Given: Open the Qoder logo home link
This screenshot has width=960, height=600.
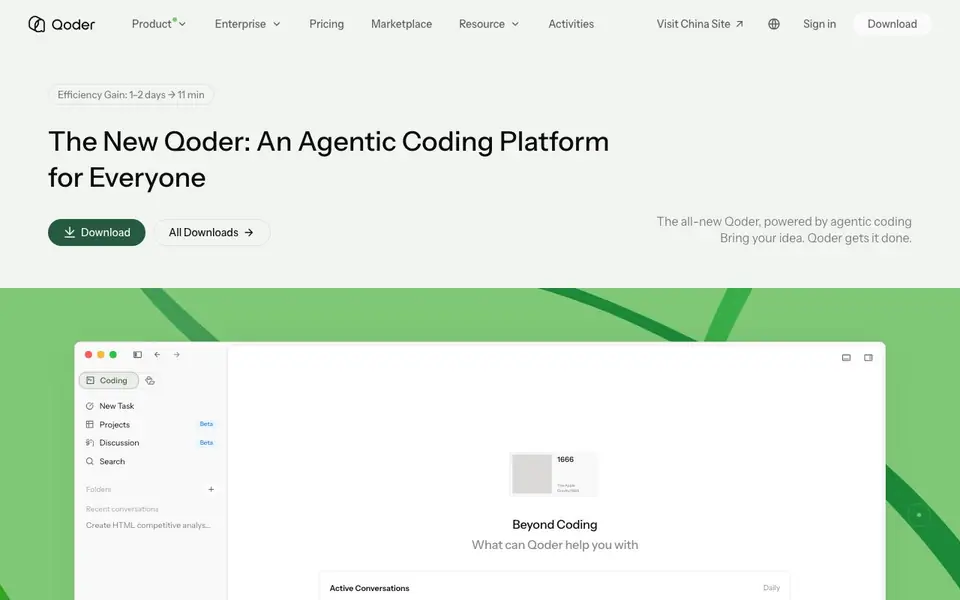Looking at the screenshot, I should point(61,24).
